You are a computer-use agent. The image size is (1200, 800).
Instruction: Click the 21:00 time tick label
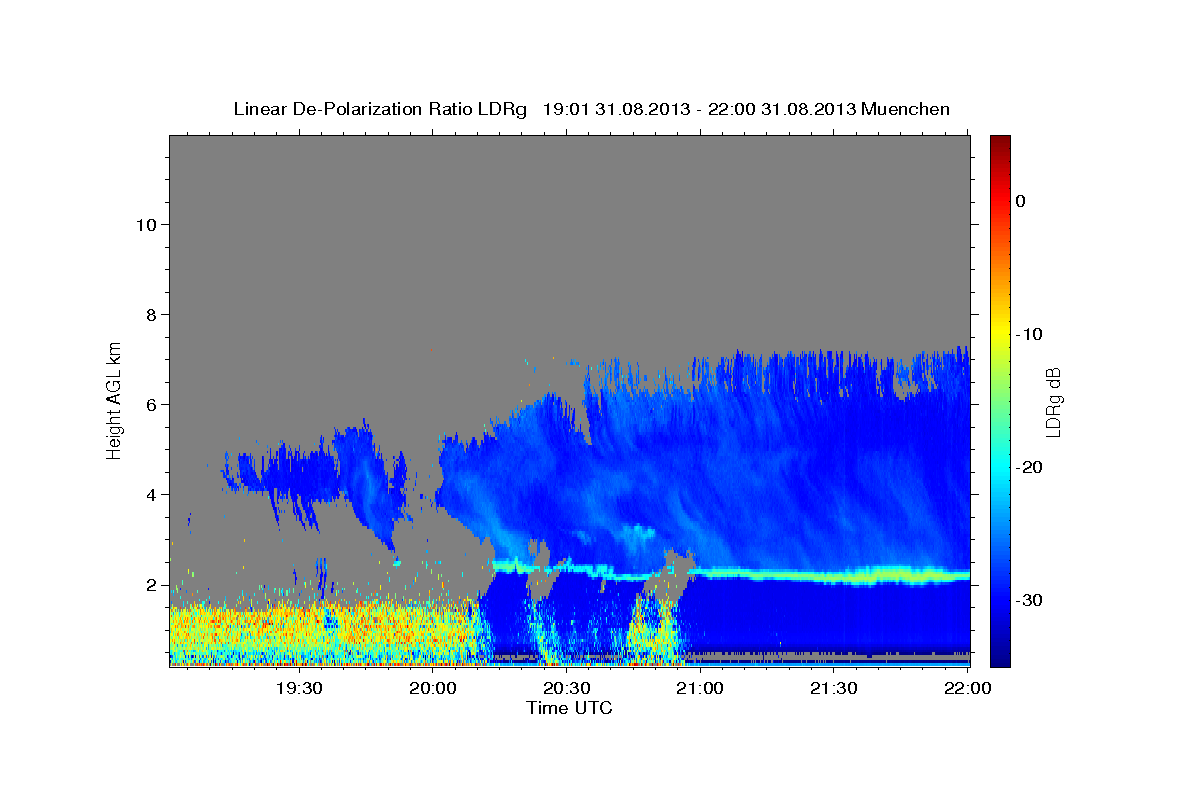[x=699, y=689]
